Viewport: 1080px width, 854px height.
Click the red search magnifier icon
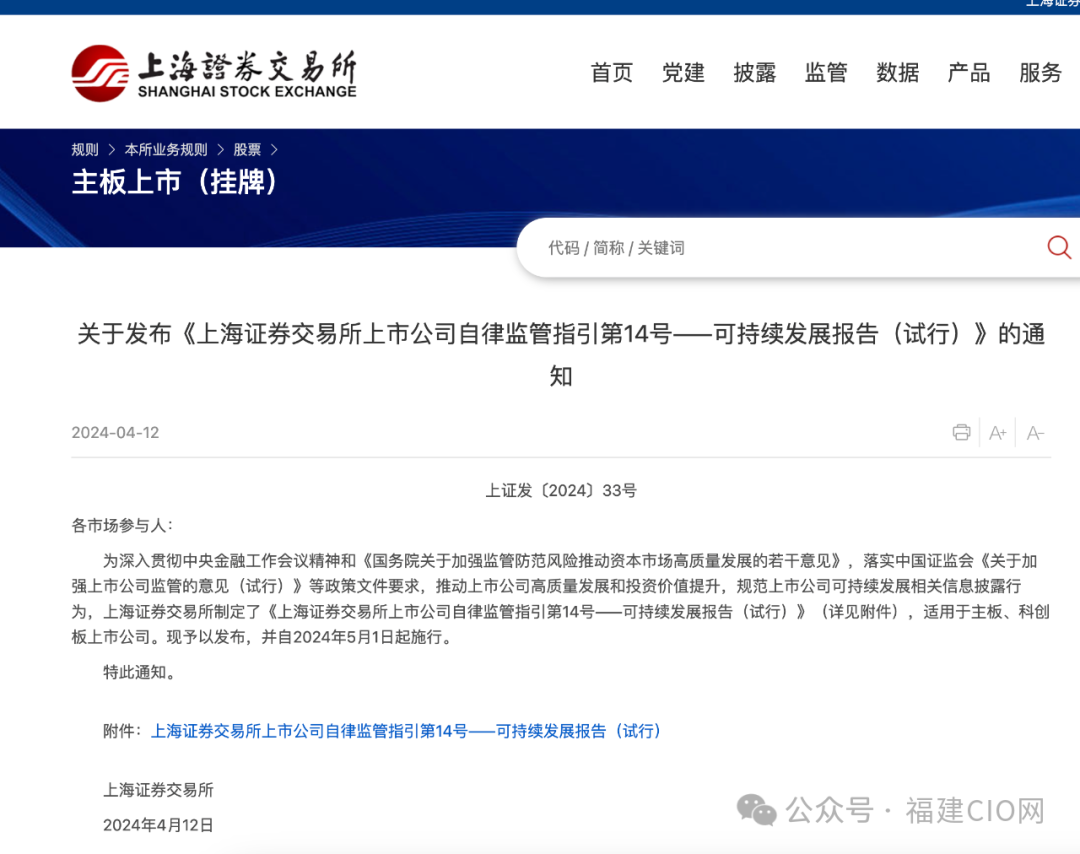click(1058, 247)
